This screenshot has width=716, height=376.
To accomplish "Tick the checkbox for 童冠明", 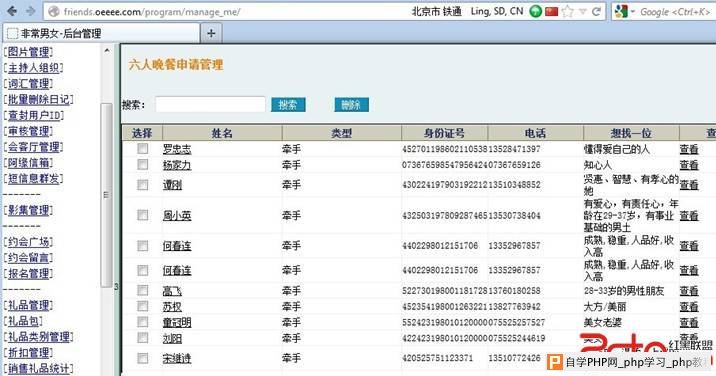I will 142,322.
